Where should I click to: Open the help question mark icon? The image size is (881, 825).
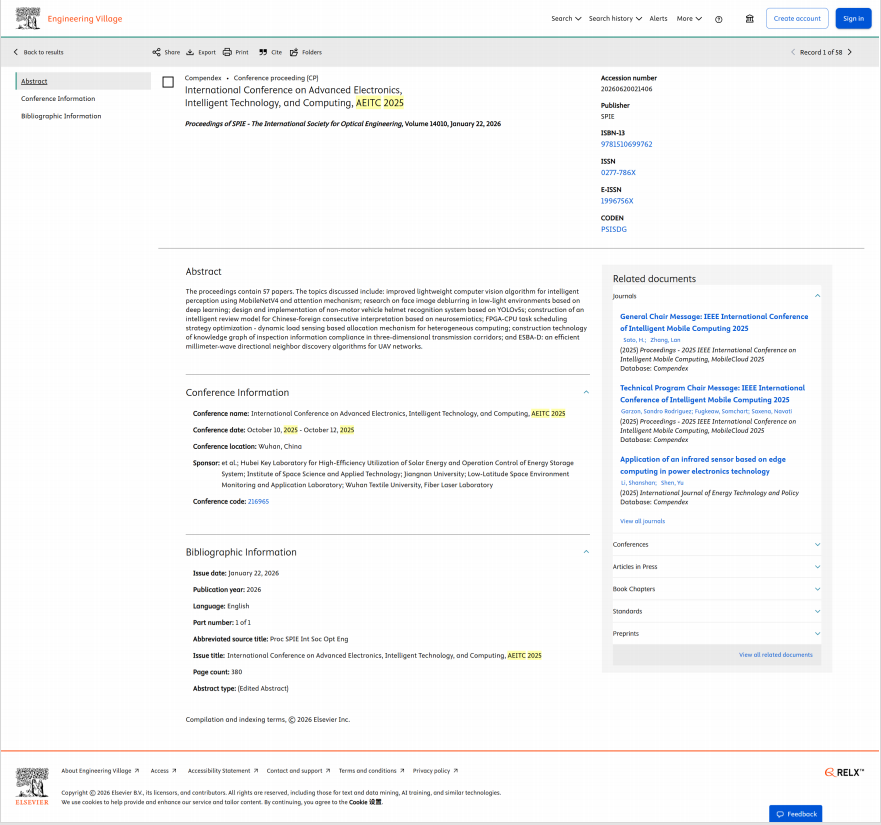(x=718, y=18)
